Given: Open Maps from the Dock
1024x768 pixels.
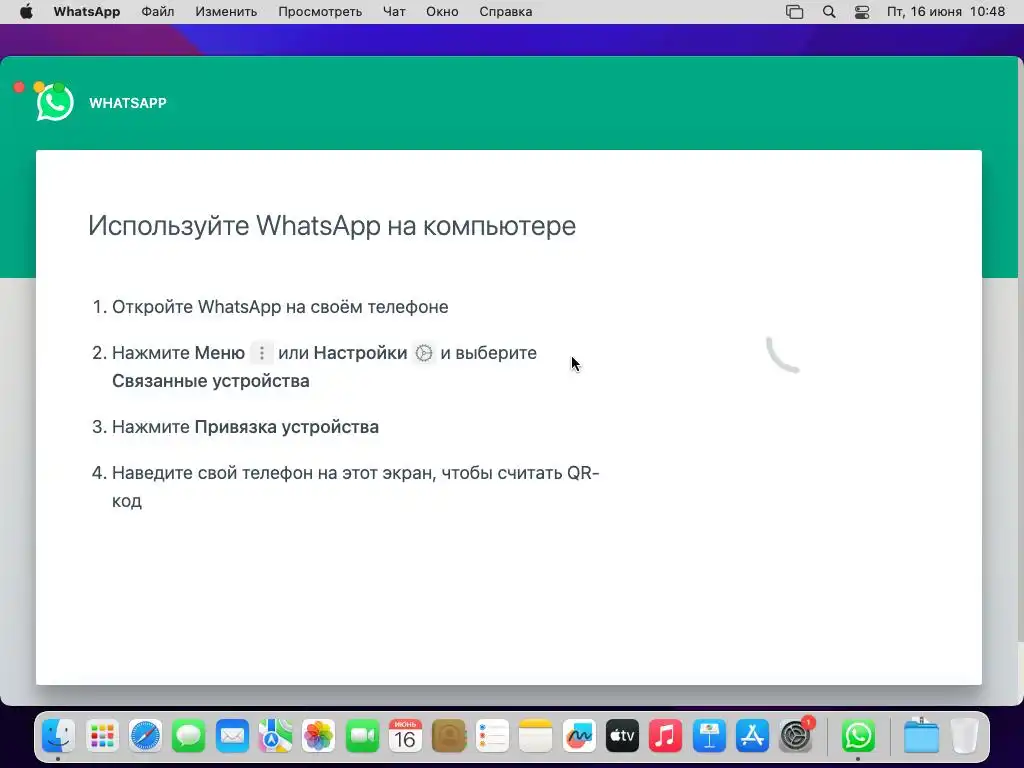Looking at the screenshot, I should 275,737.
